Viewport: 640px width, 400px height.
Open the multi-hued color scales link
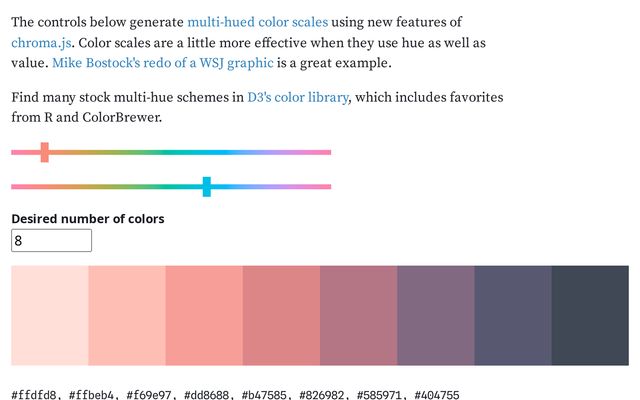[258, 22]
